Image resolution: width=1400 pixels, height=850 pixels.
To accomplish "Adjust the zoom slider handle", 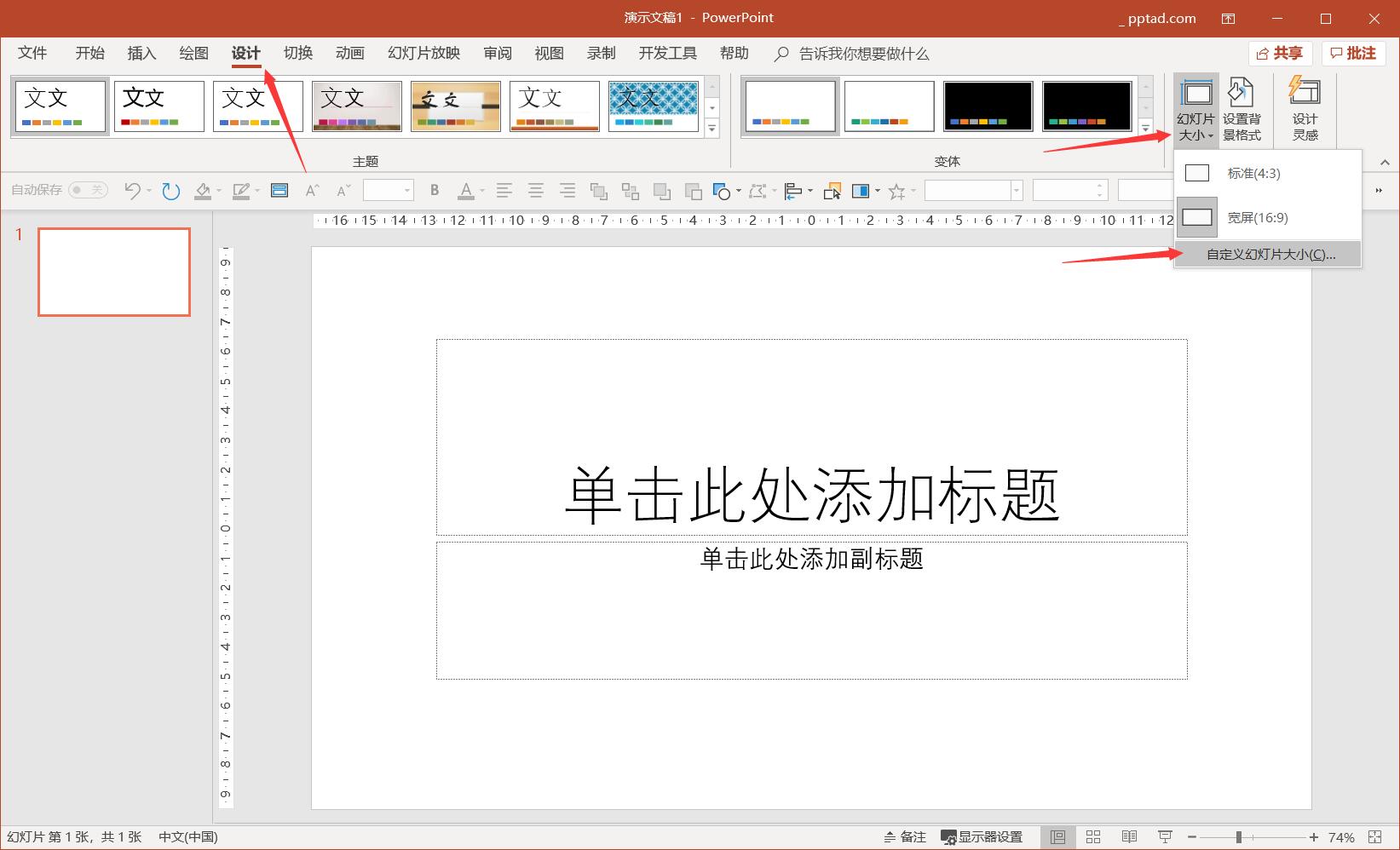I will tap(1238, 837).
